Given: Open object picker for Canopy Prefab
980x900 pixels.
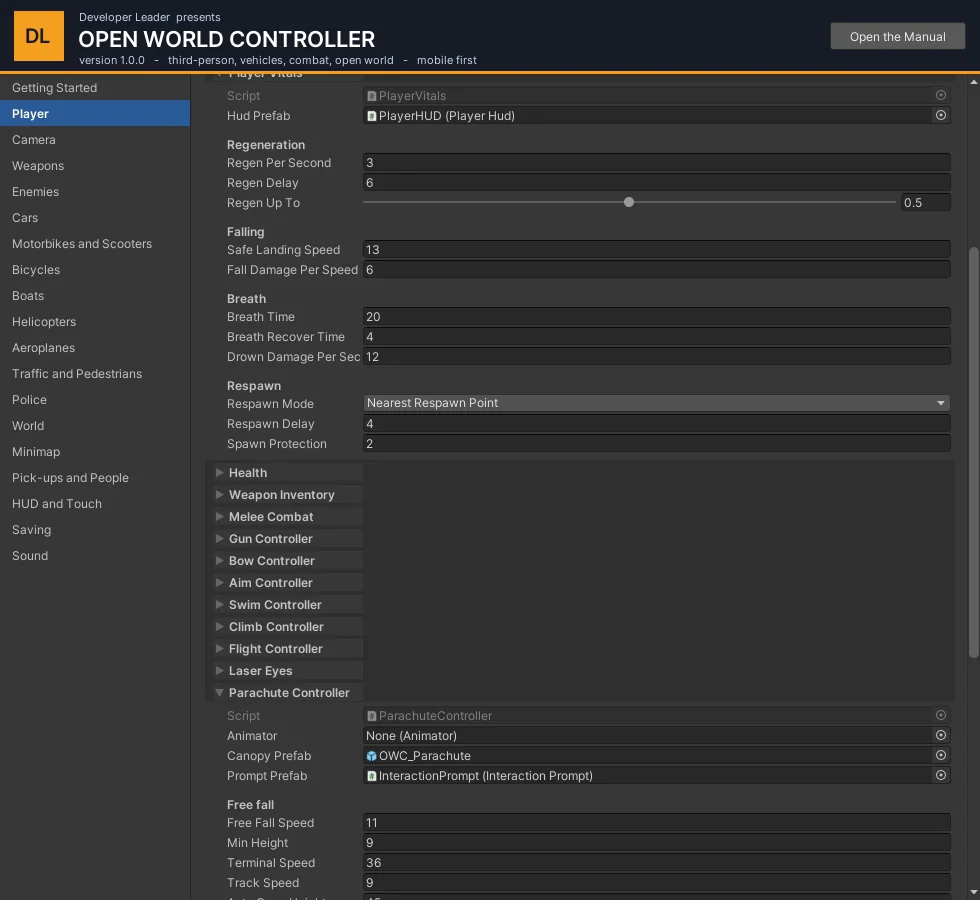Looking at the screenshot, I should [x=941, y=755].
